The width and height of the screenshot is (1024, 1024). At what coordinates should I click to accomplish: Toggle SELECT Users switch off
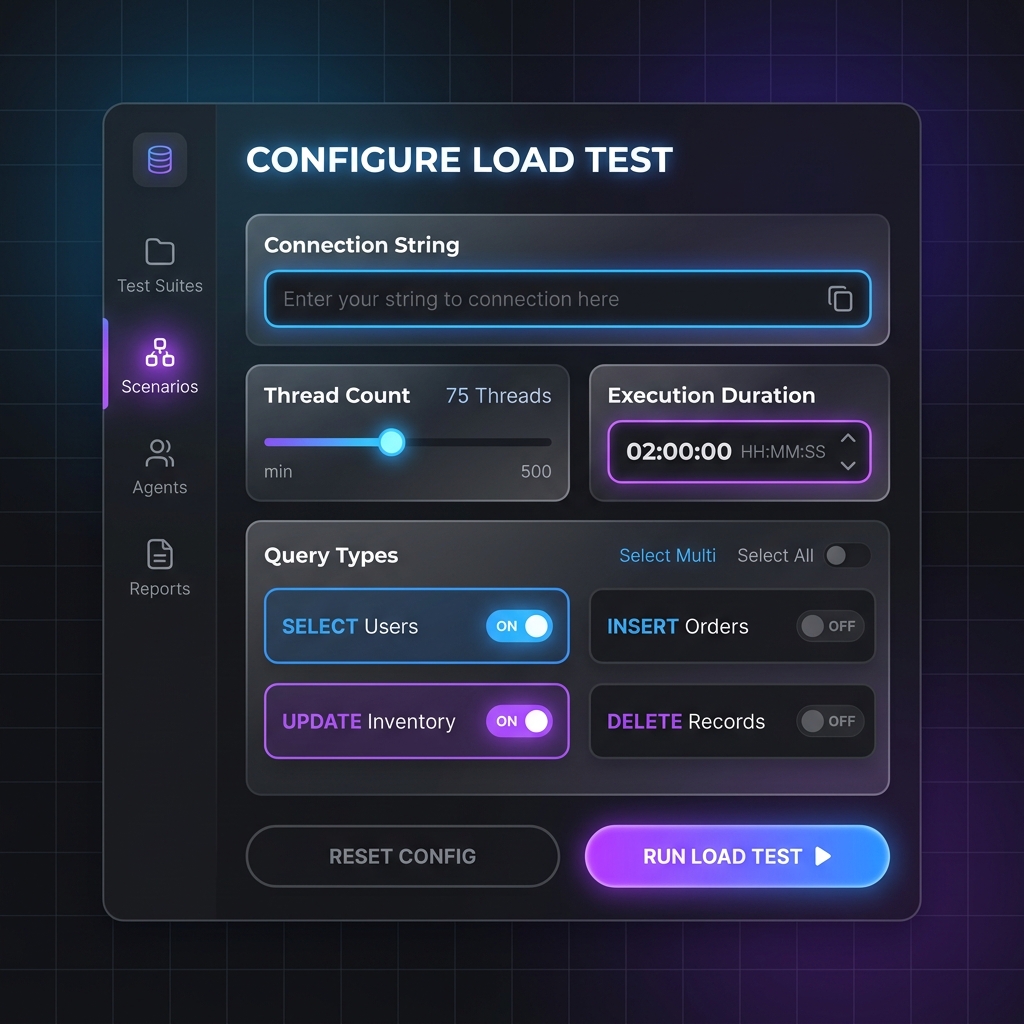click(519, 626)
